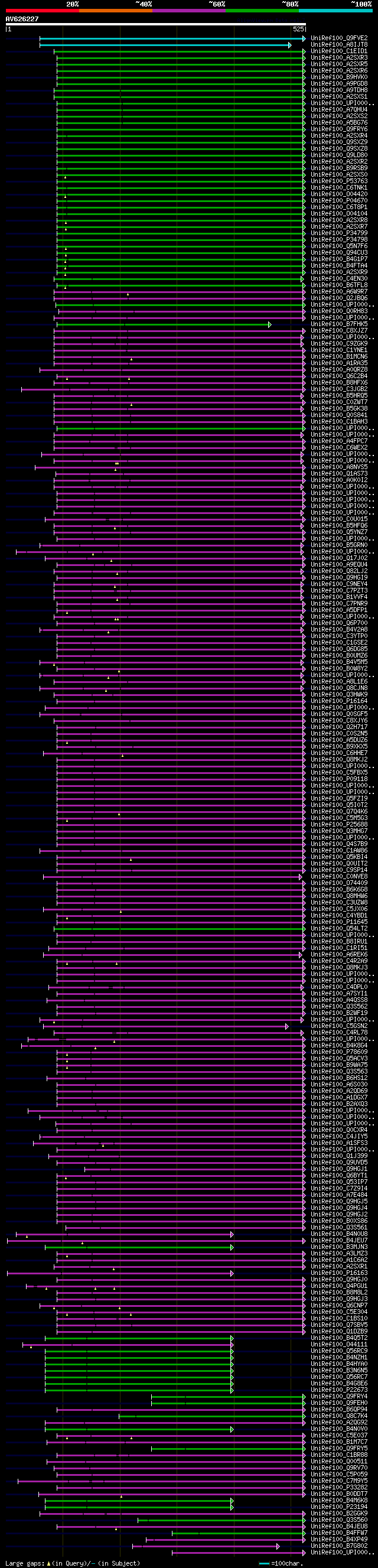Screen dimensions: 378x1568
Task: Select hit label UniRef100_P16163
Action: [x=339, y=1273]
